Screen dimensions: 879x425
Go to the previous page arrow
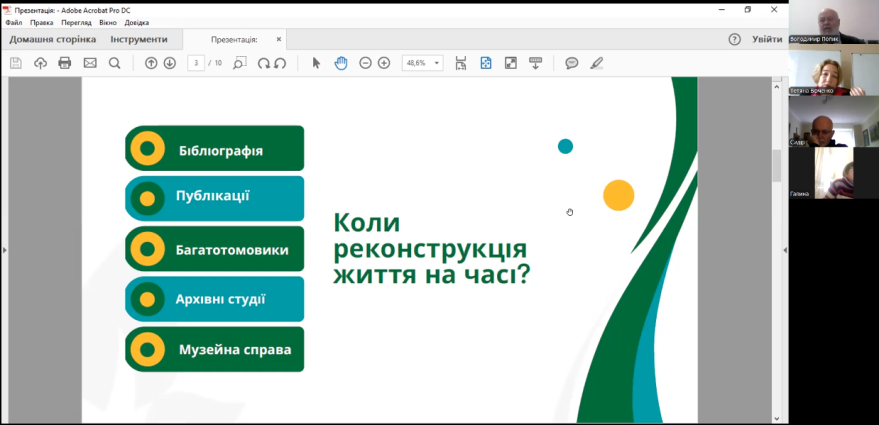pos(151,63)
